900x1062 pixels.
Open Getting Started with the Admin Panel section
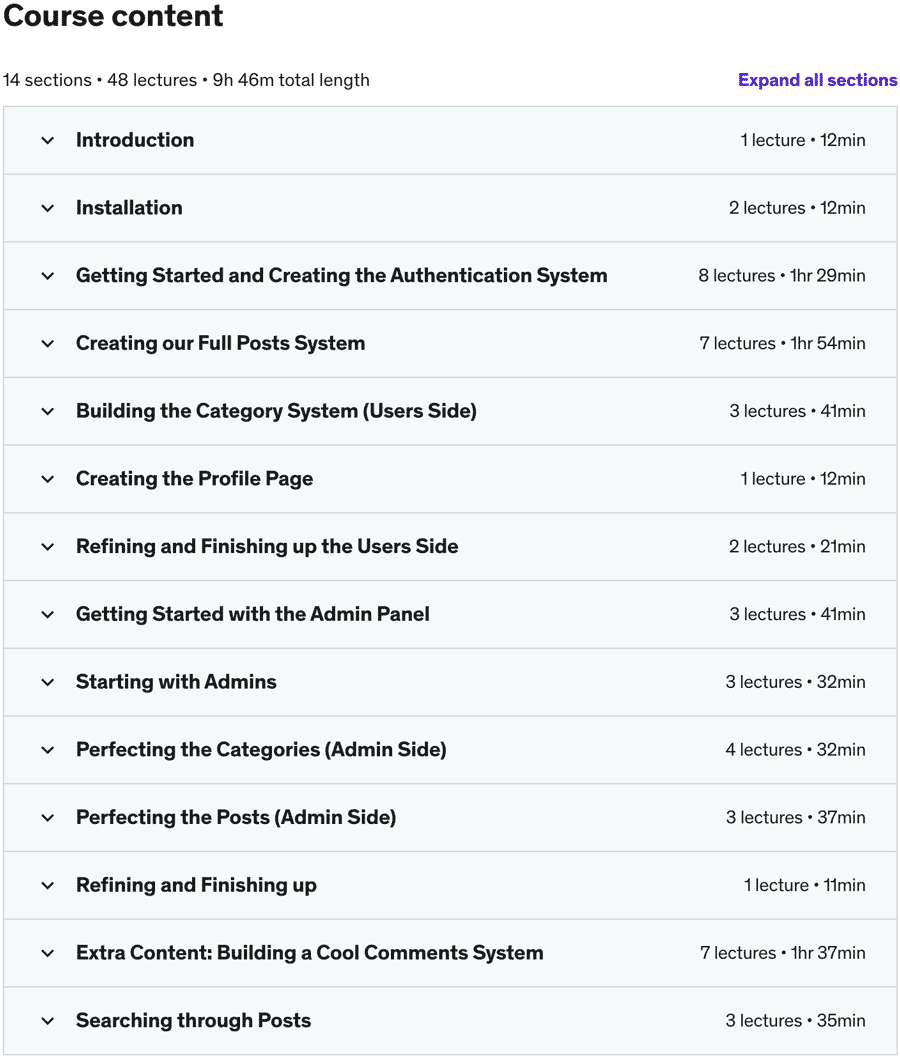(x=450, y=614)
